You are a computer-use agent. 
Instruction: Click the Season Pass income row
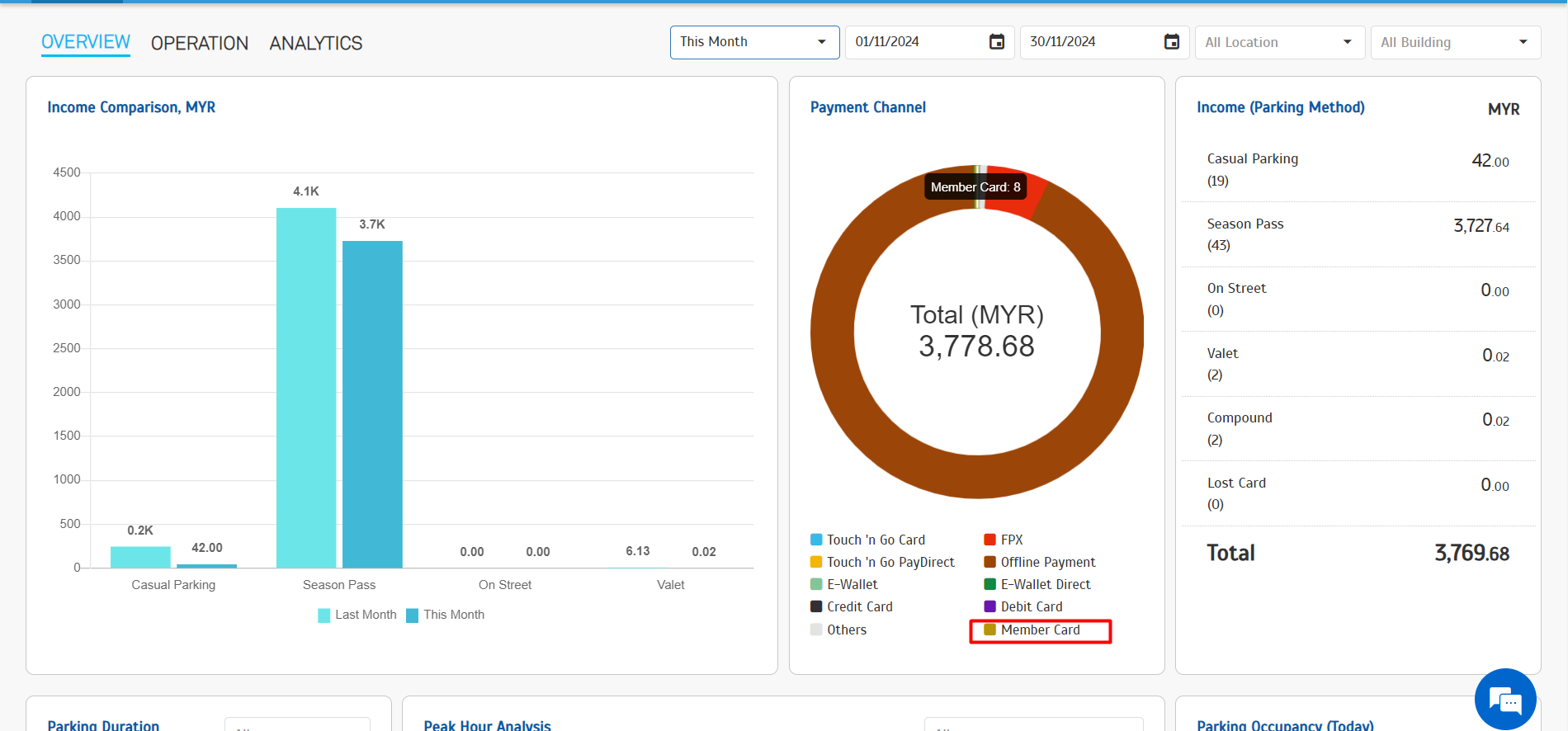pyautogui.click(x=1358, y=234)
